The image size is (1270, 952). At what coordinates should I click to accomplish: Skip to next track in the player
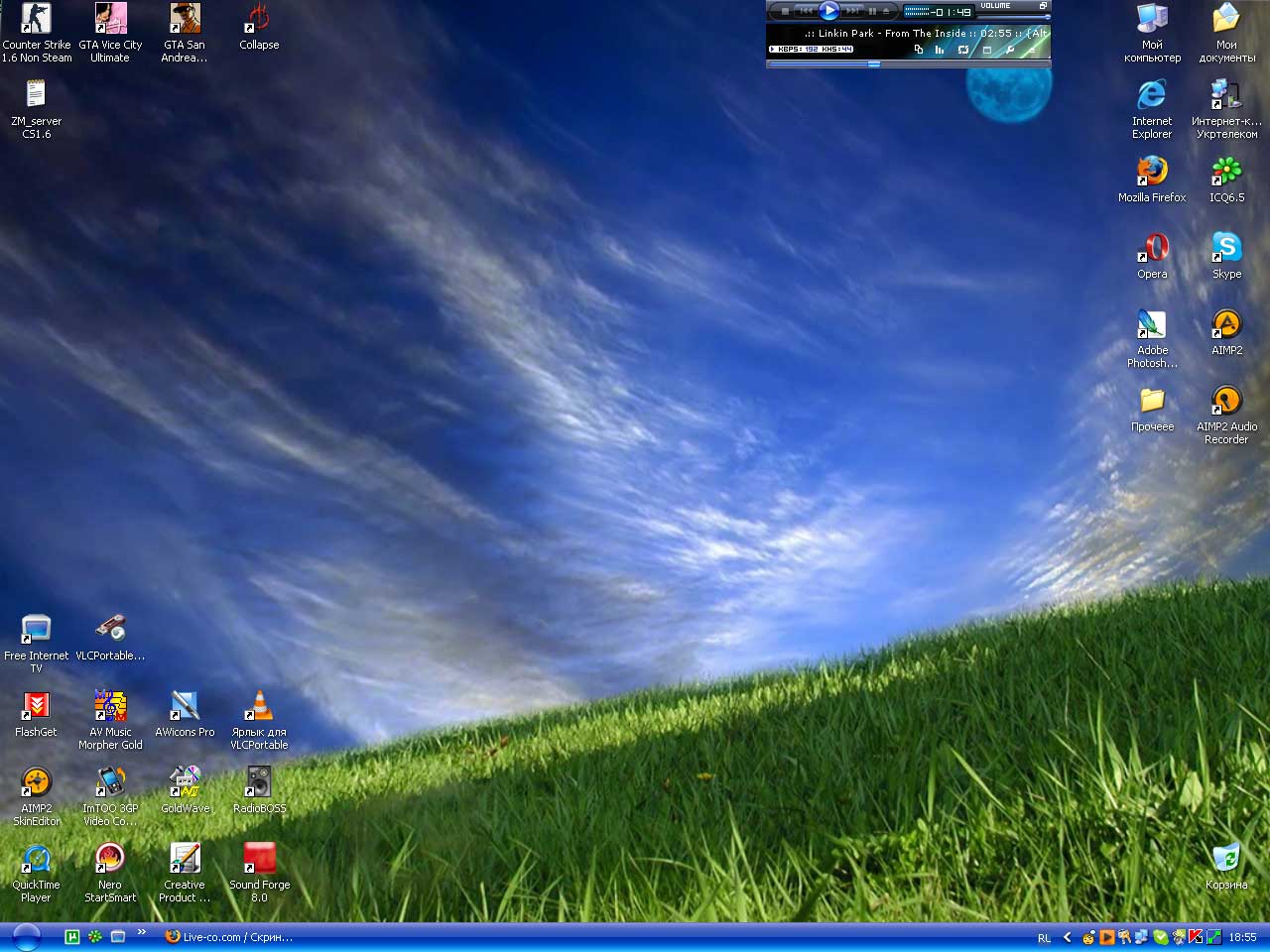coord(852,11)
